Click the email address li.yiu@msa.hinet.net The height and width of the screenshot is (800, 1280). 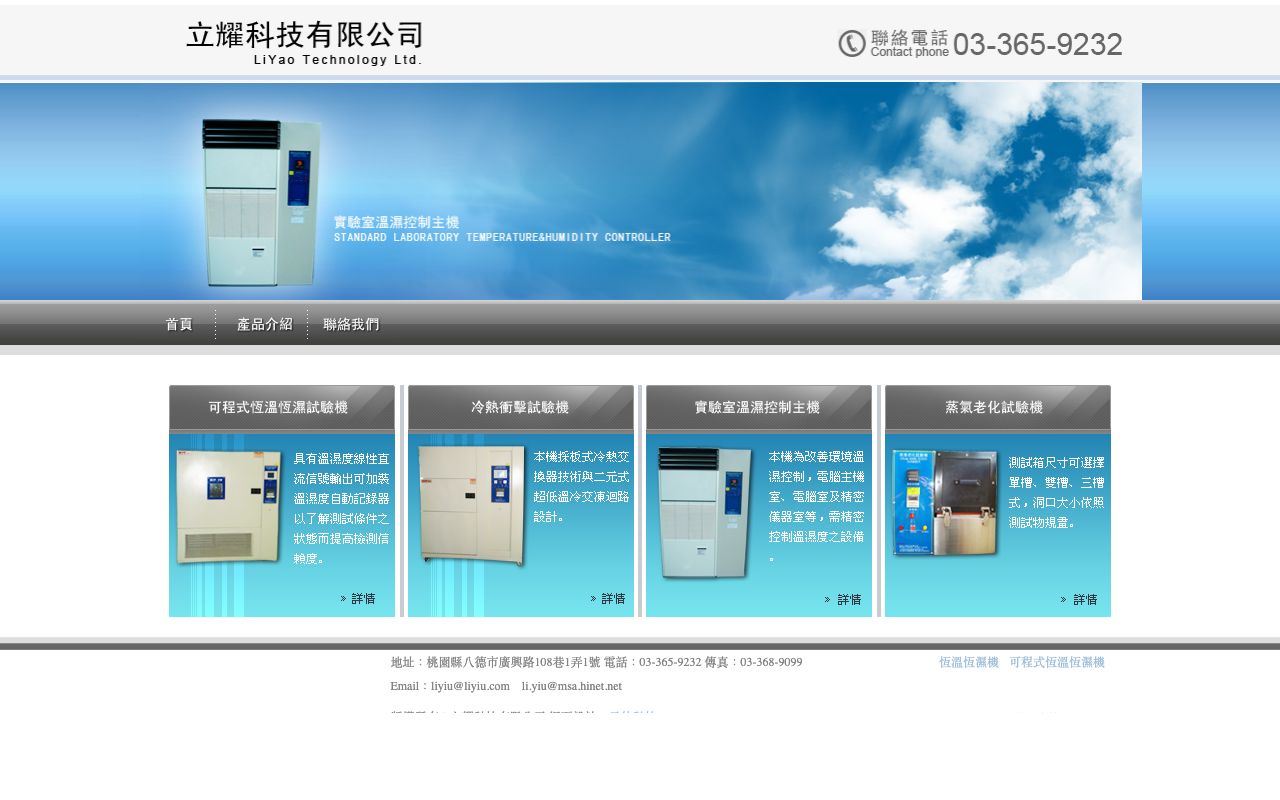tap(572, 686)
